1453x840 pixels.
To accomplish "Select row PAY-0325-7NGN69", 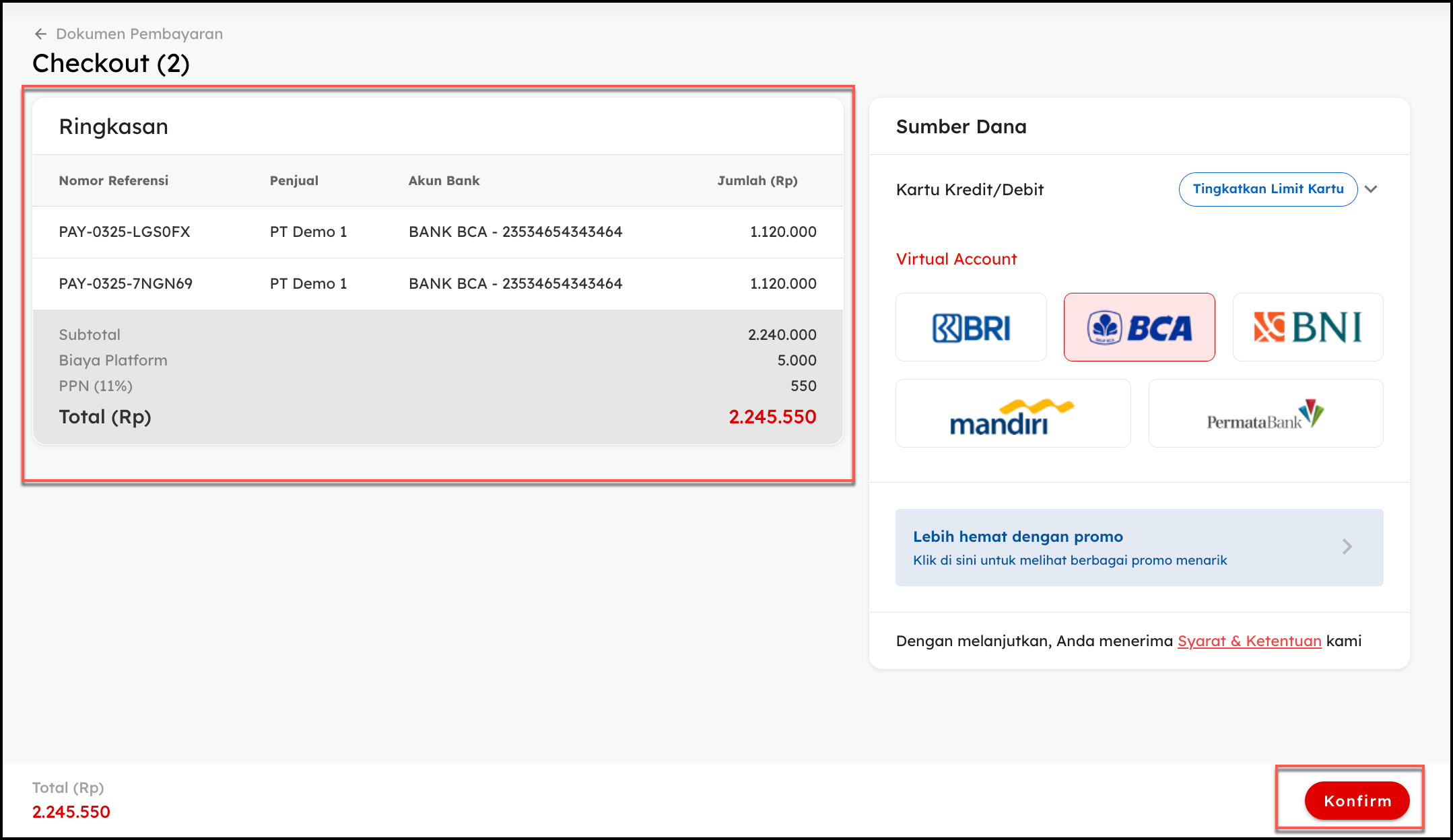I will (x=126, y=284).
